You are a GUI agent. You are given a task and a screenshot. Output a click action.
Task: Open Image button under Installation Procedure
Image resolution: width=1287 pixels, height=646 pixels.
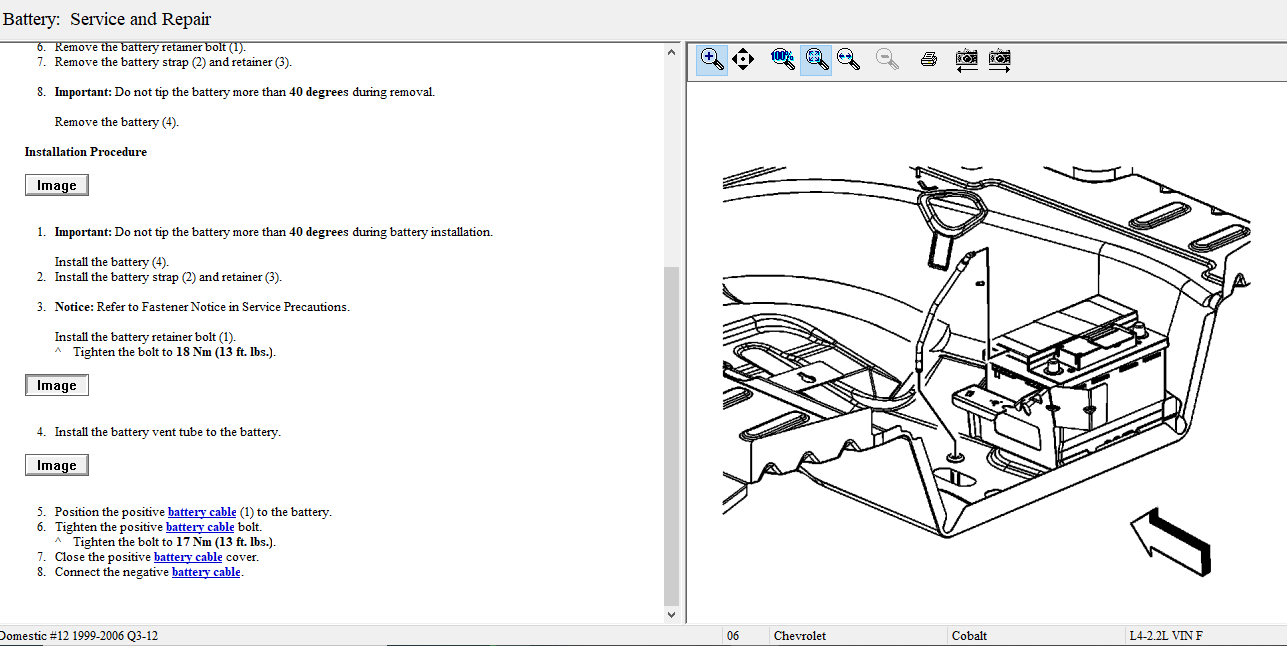[57, 185]
